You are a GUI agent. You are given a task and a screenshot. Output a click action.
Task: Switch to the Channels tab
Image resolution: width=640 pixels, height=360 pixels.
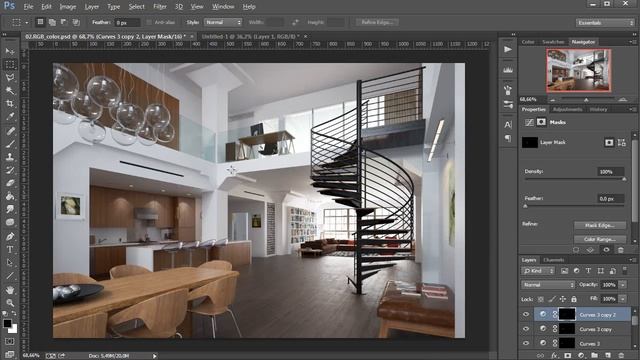pos(553,260)
